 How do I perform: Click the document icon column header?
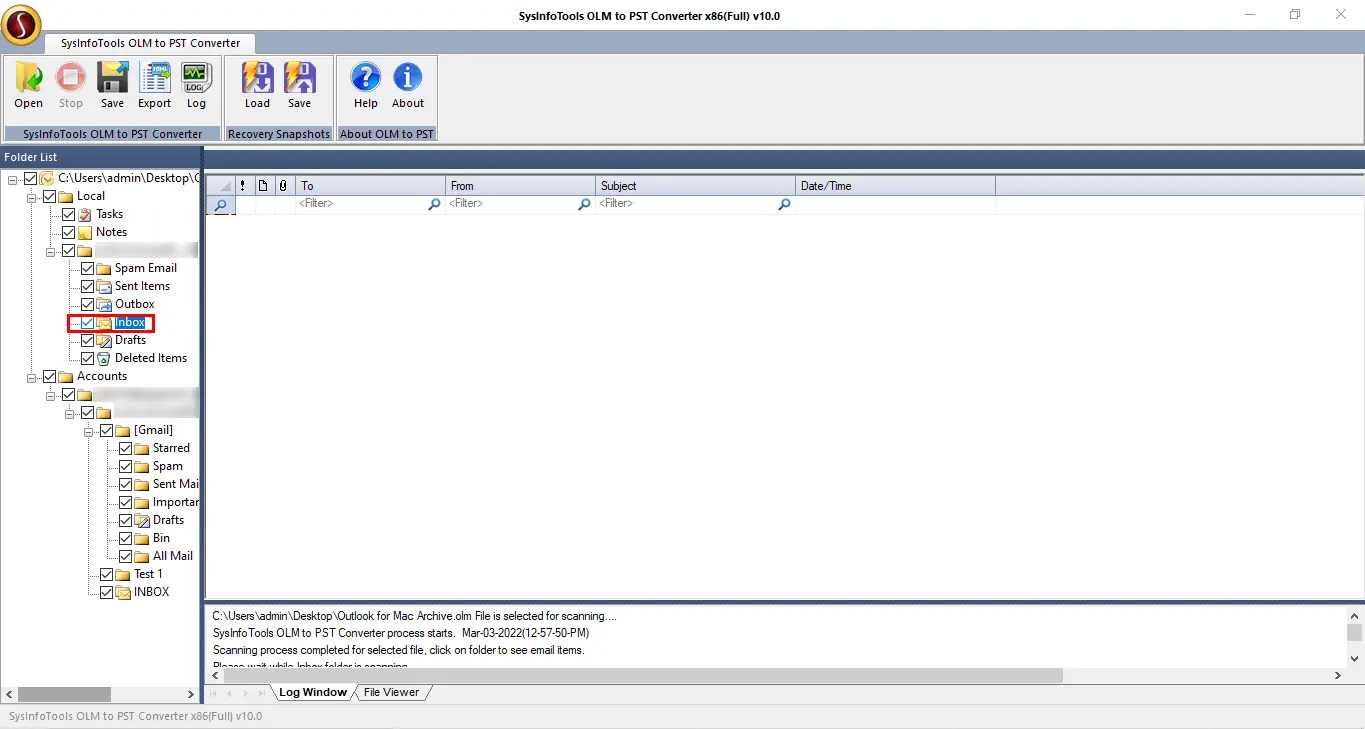point(263,186)
